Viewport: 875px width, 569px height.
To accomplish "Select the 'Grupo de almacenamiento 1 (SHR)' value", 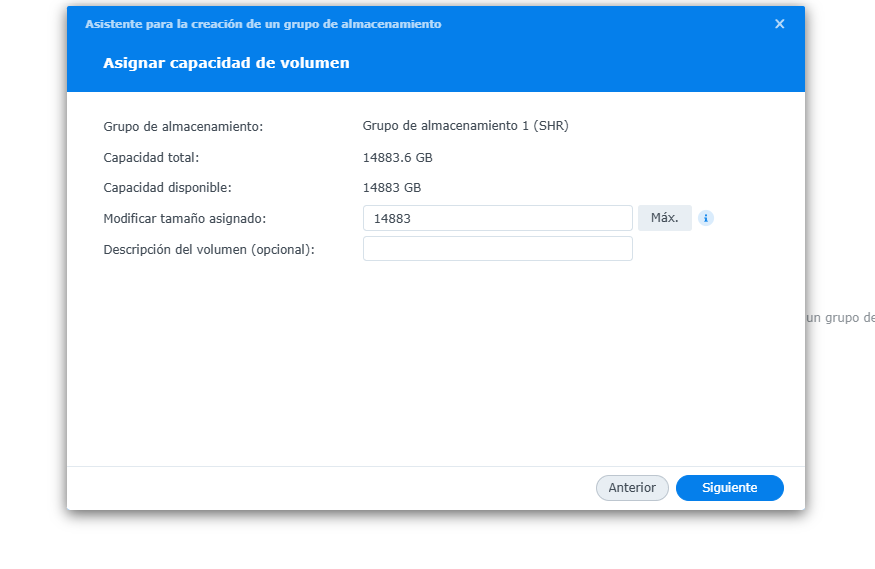I will [465, 126].
